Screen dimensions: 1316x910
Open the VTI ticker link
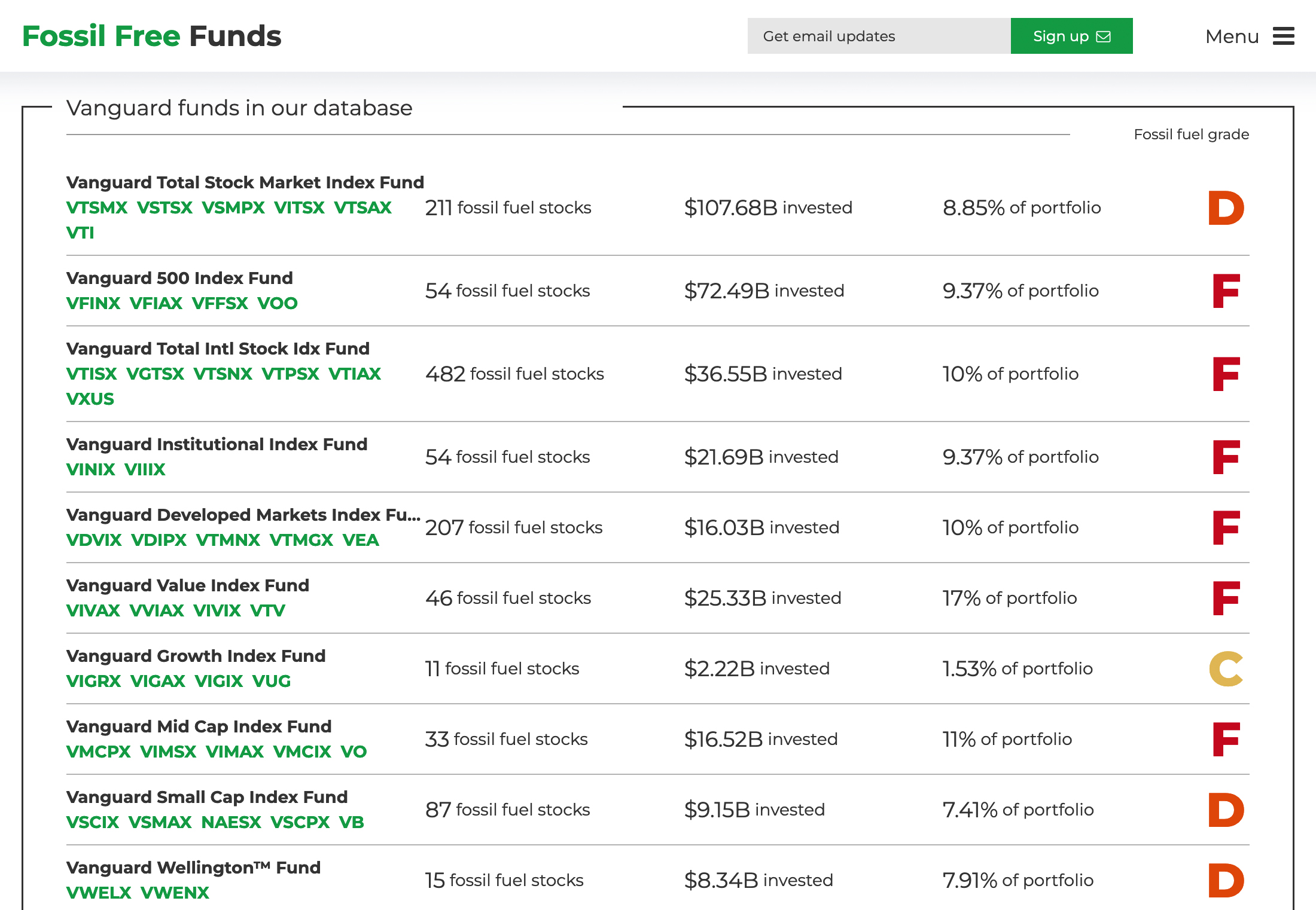(80, 233)
